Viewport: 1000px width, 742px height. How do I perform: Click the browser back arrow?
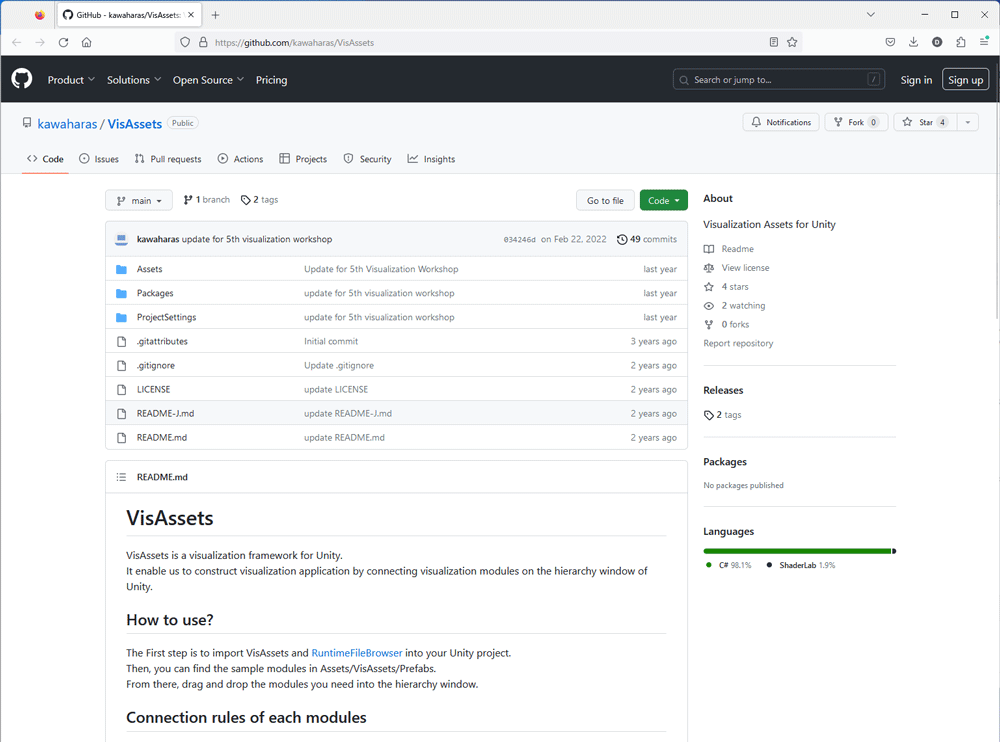17,43
